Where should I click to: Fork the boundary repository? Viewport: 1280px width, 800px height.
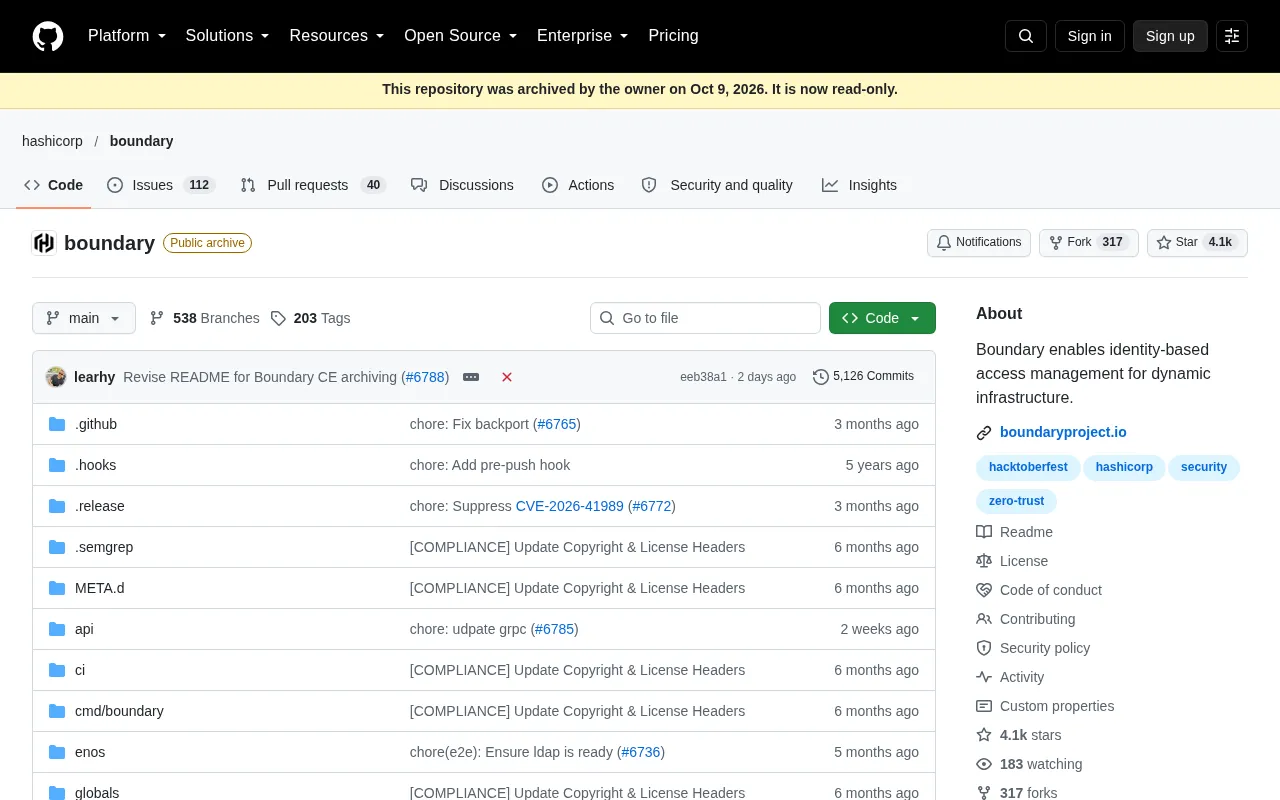click(1089, 243)
